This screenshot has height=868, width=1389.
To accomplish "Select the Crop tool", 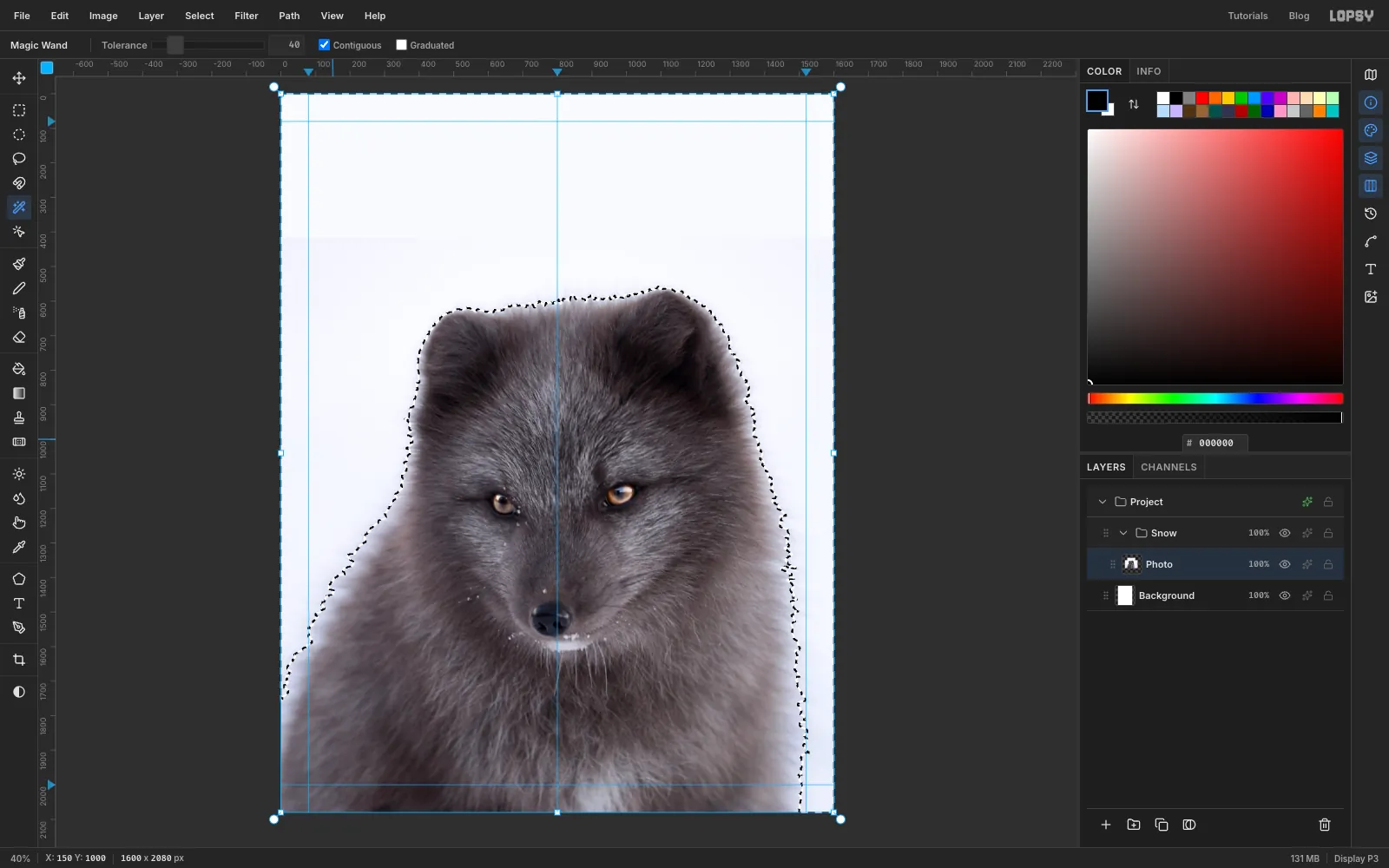I will [19, 660].
